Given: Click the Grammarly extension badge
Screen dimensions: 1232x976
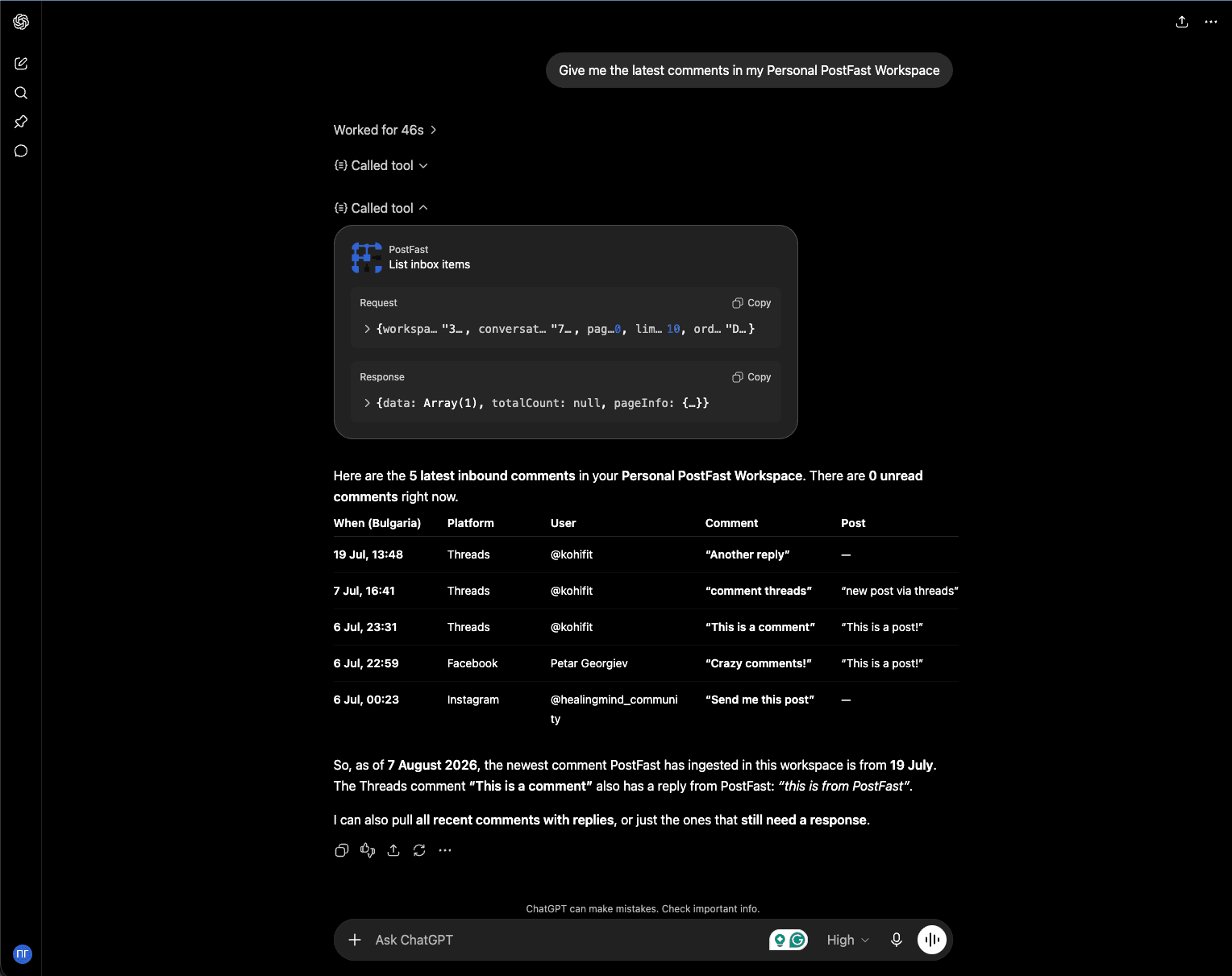Looking at the screenshot, I should click(x=789, y=940).
